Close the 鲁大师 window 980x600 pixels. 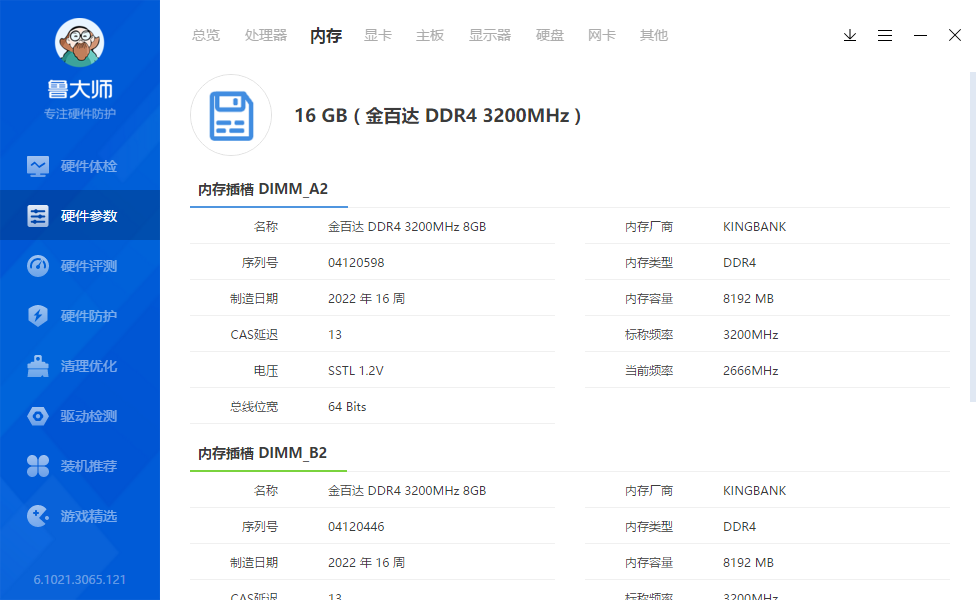(x=955, y=35)
